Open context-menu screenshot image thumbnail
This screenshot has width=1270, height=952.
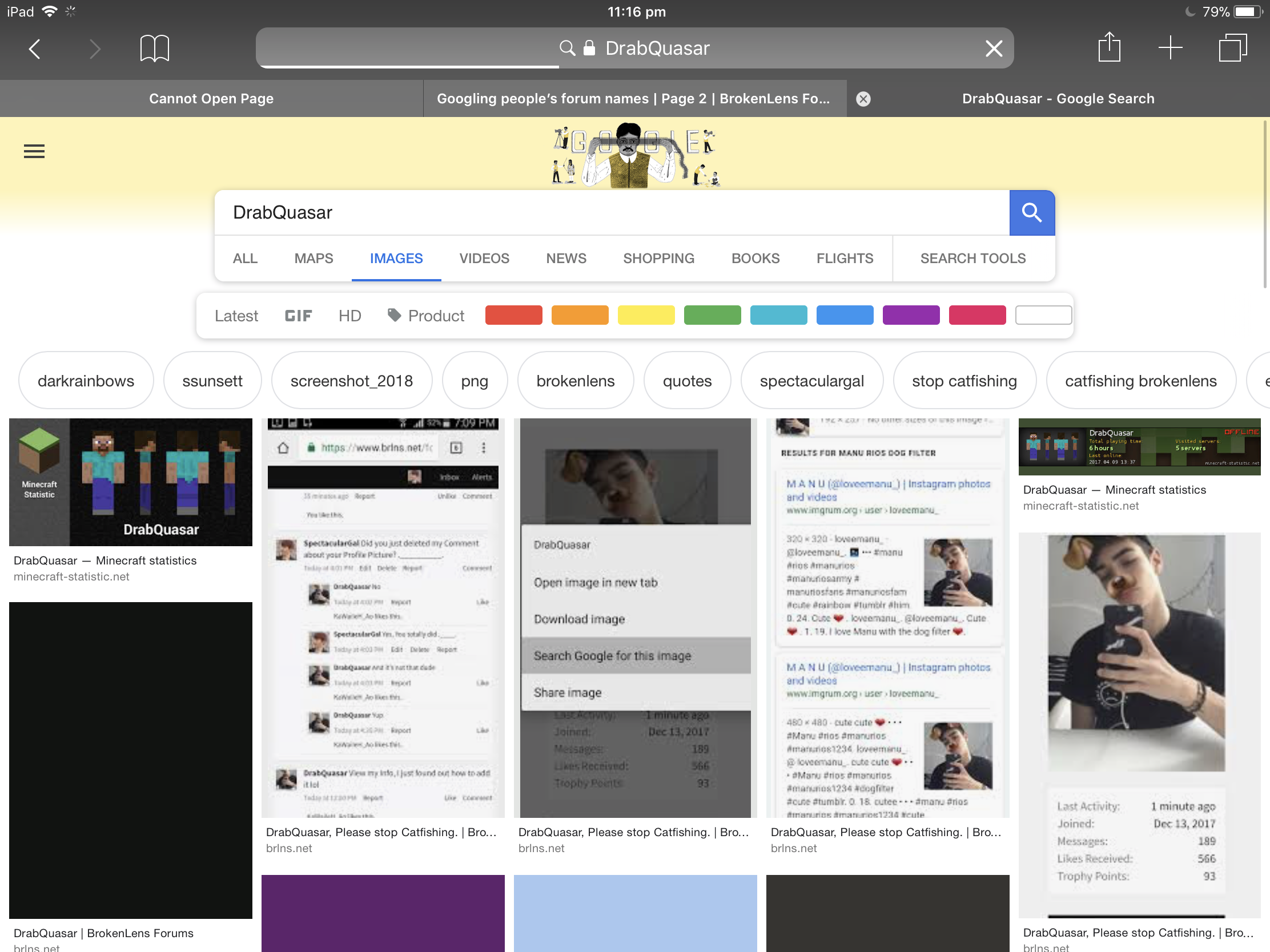[635, 618]
